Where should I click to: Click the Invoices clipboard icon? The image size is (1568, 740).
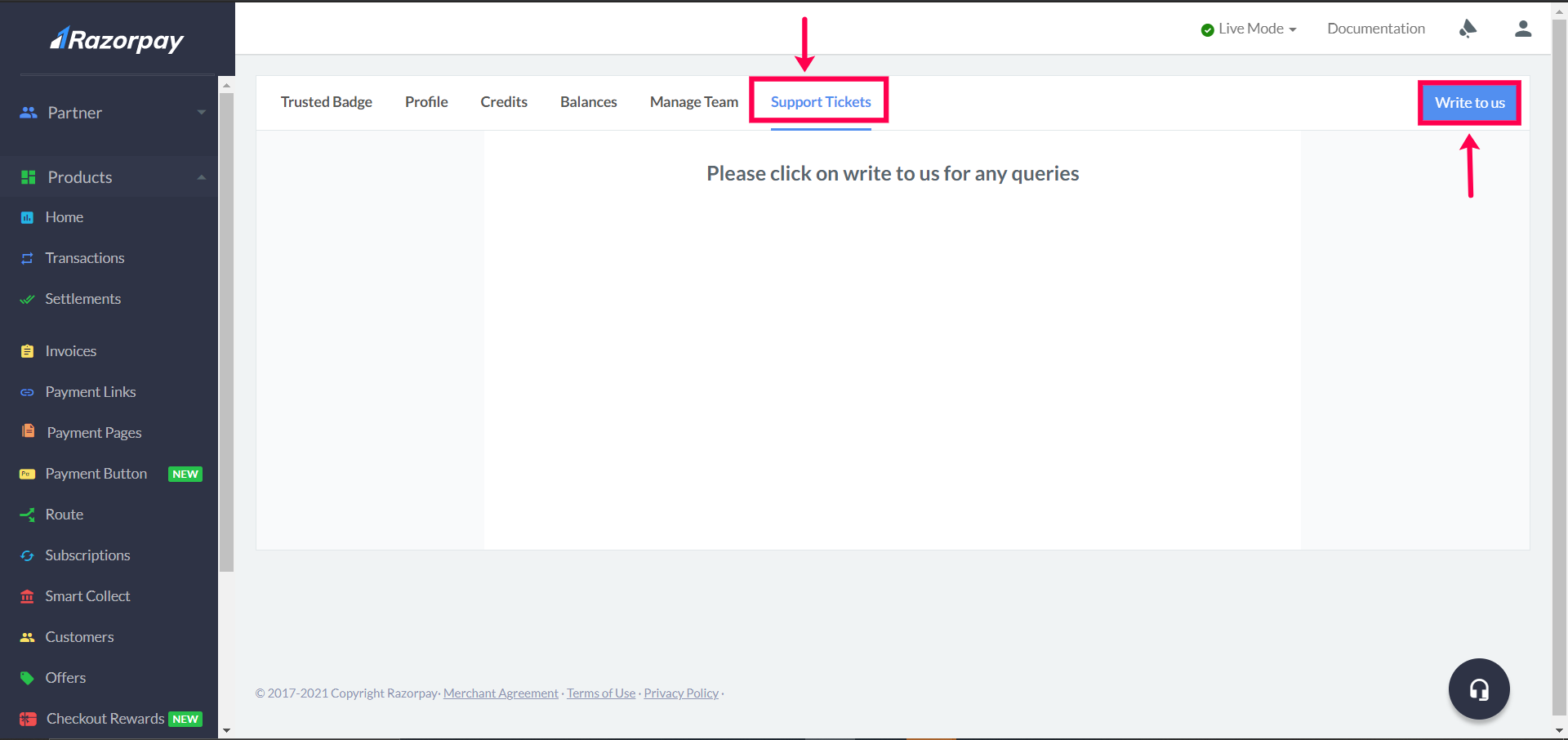27,351
